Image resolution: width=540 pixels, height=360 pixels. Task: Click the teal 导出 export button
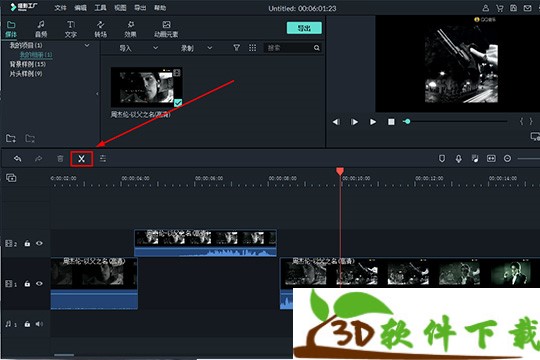pos(304,28)
